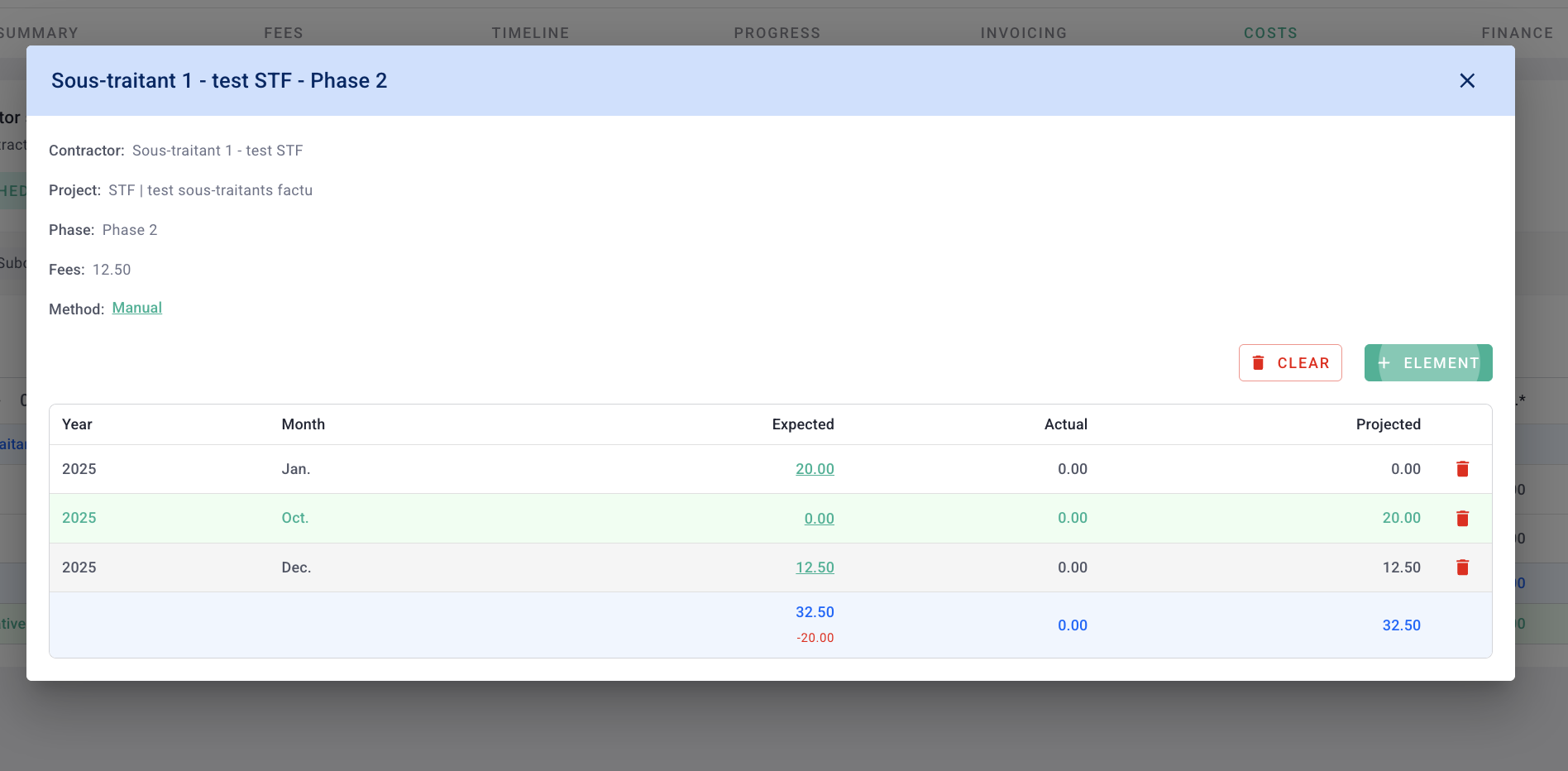Open the Fees tab
The height and width of the screenshot is (771, 1568).
[x=284, y=33]
